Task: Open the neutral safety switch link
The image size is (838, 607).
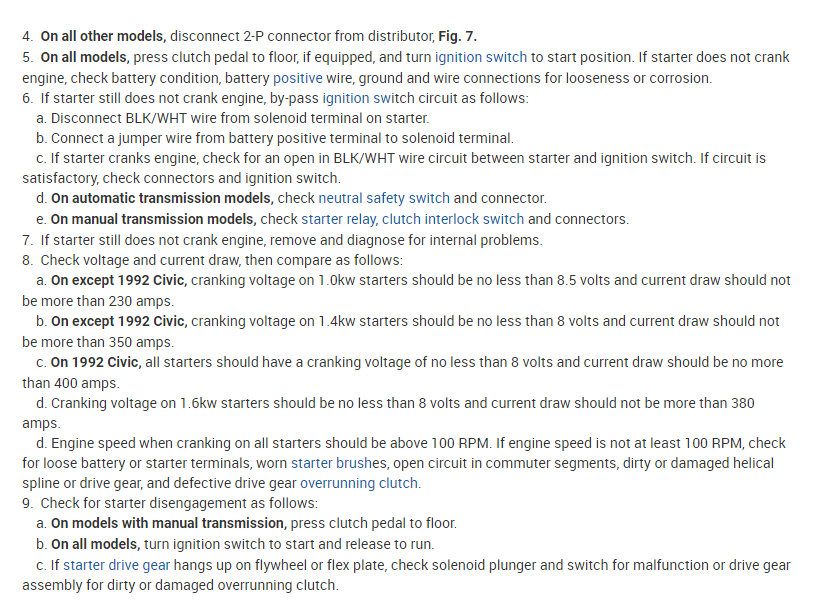Action: point(383,199)
